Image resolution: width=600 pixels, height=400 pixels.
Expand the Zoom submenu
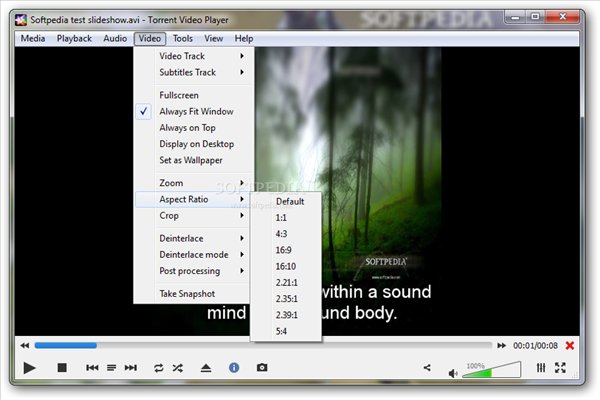(x=193, y=183)
